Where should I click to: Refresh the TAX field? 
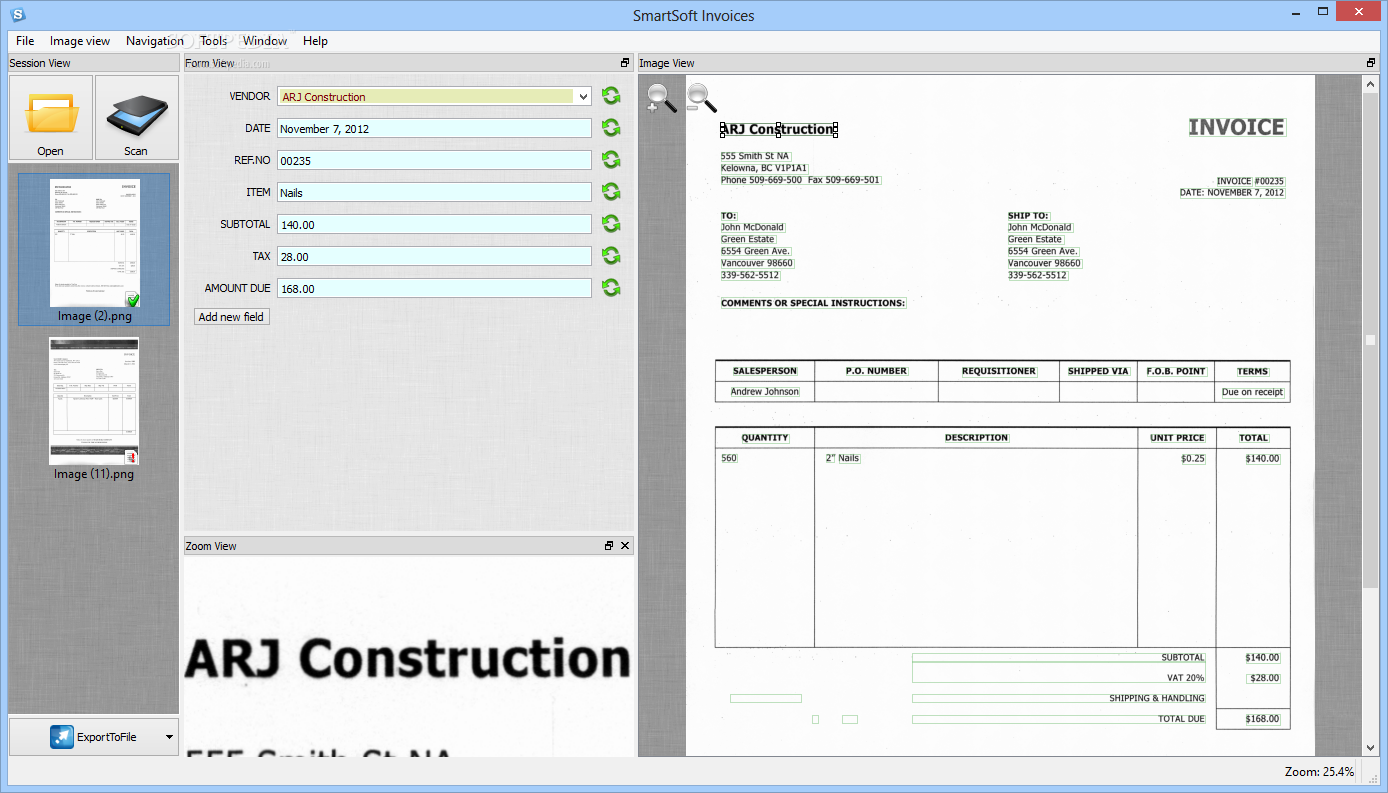tap(611, 256)
